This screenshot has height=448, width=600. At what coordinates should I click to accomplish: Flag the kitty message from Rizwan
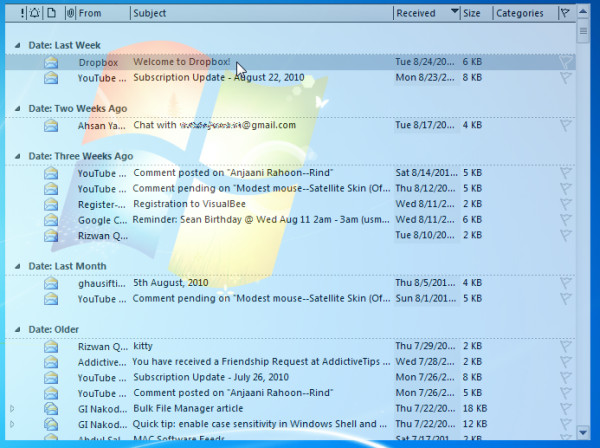[x=566, y=346]
